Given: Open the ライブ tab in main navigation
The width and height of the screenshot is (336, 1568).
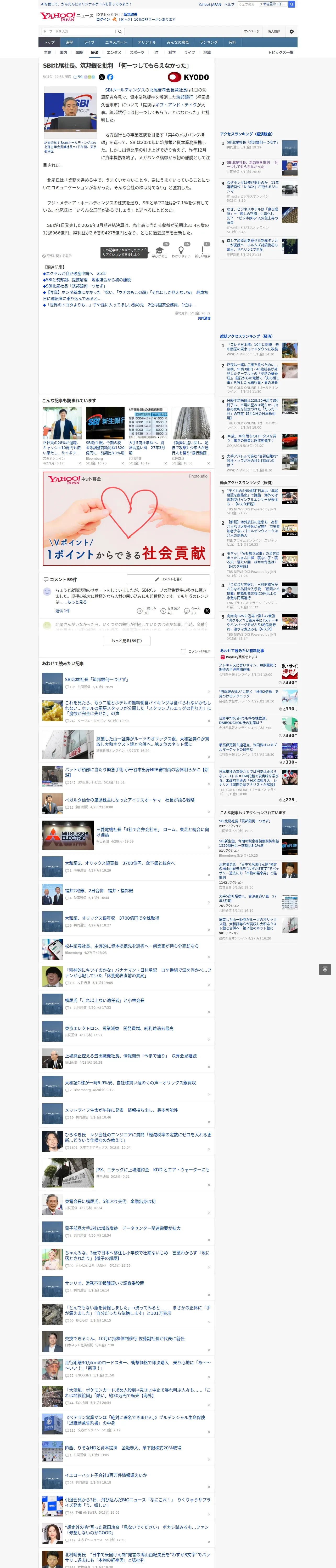Looking at the screenshot, I should click(89, 43).
